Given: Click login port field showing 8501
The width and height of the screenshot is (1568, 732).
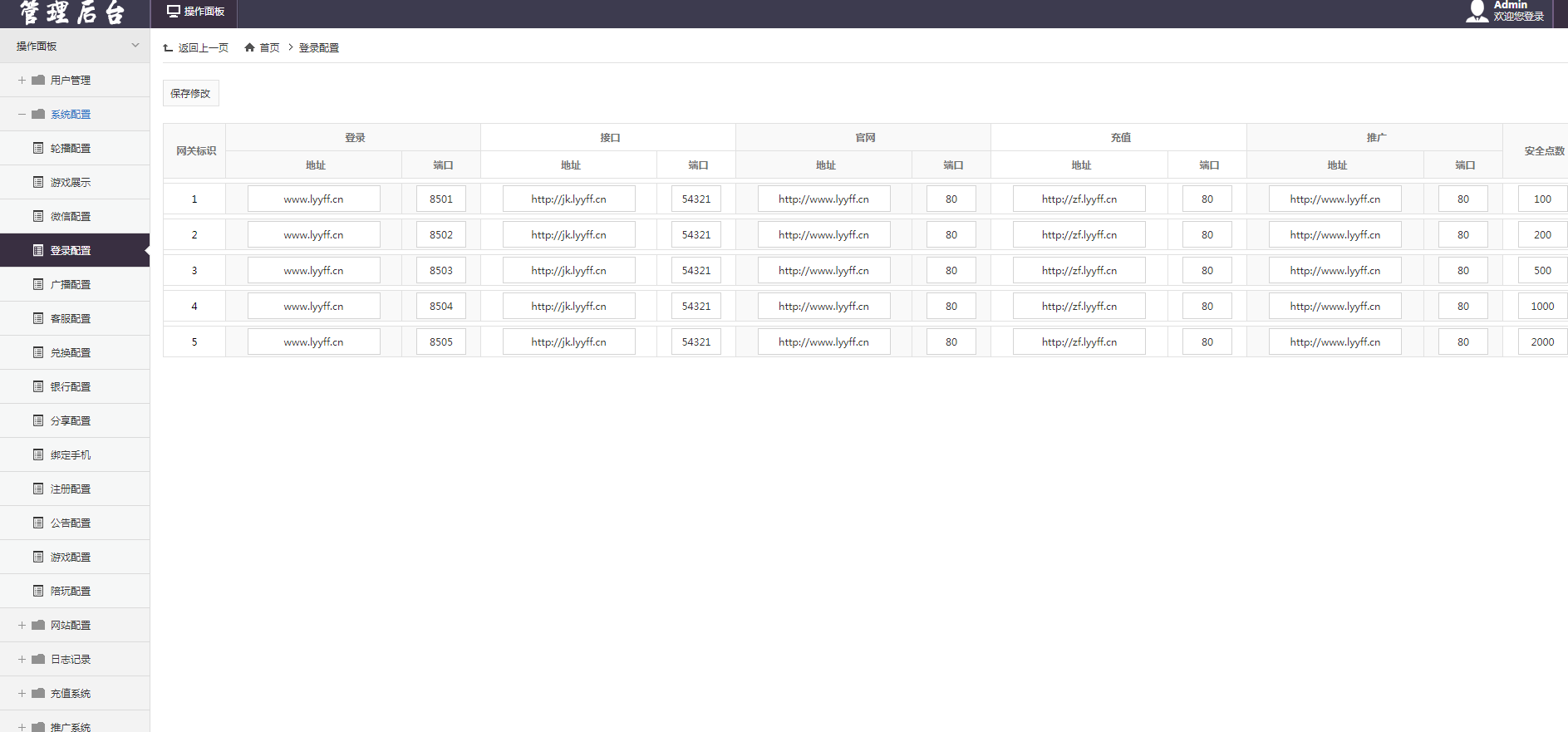Looking at the screenshot, I should point(440,199).
